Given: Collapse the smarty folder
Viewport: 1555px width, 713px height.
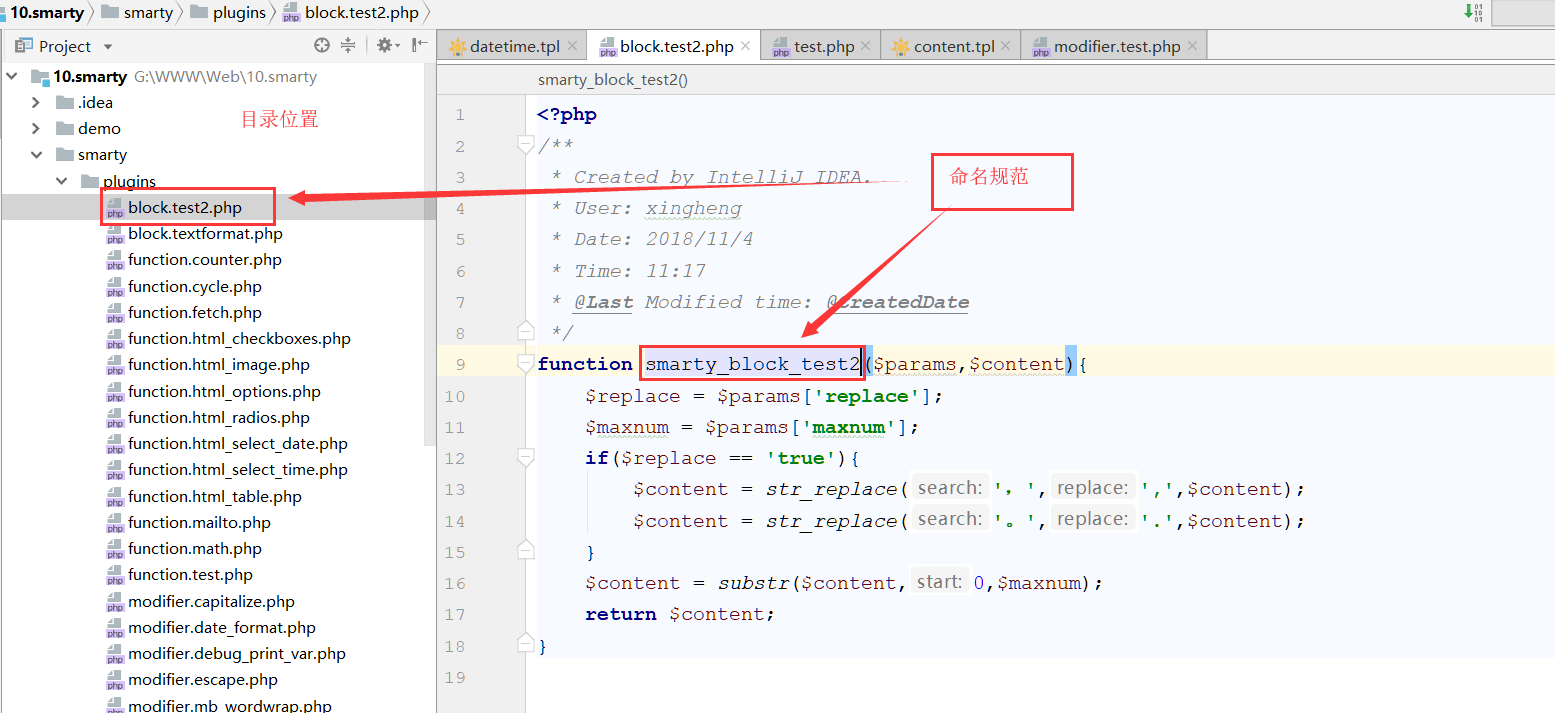Looking at the screenshot, I should pyautogui.click(x=36, y=155).
